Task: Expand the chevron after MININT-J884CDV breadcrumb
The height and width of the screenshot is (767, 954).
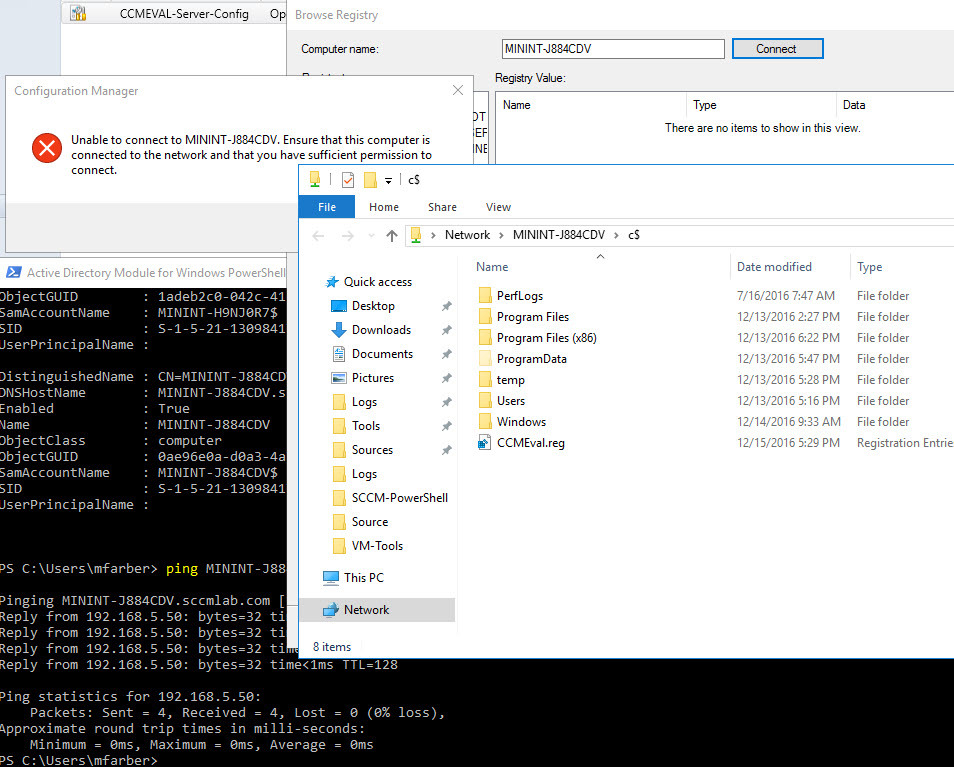Action: (616, 235)
